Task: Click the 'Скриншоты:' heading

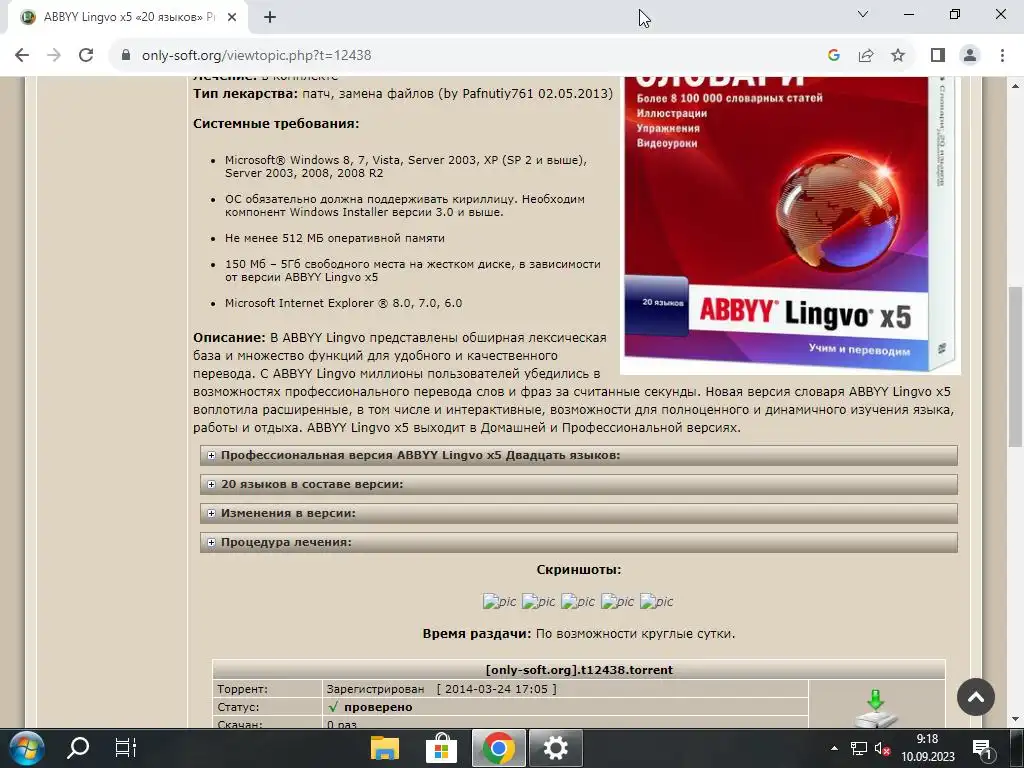Action: tap(579, 569)
